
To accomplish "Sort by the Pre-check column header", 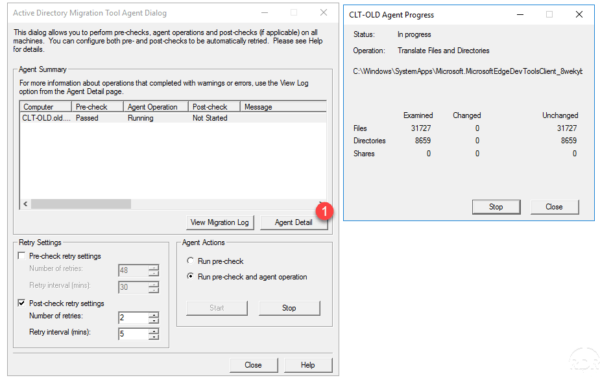I will point(98,107).
